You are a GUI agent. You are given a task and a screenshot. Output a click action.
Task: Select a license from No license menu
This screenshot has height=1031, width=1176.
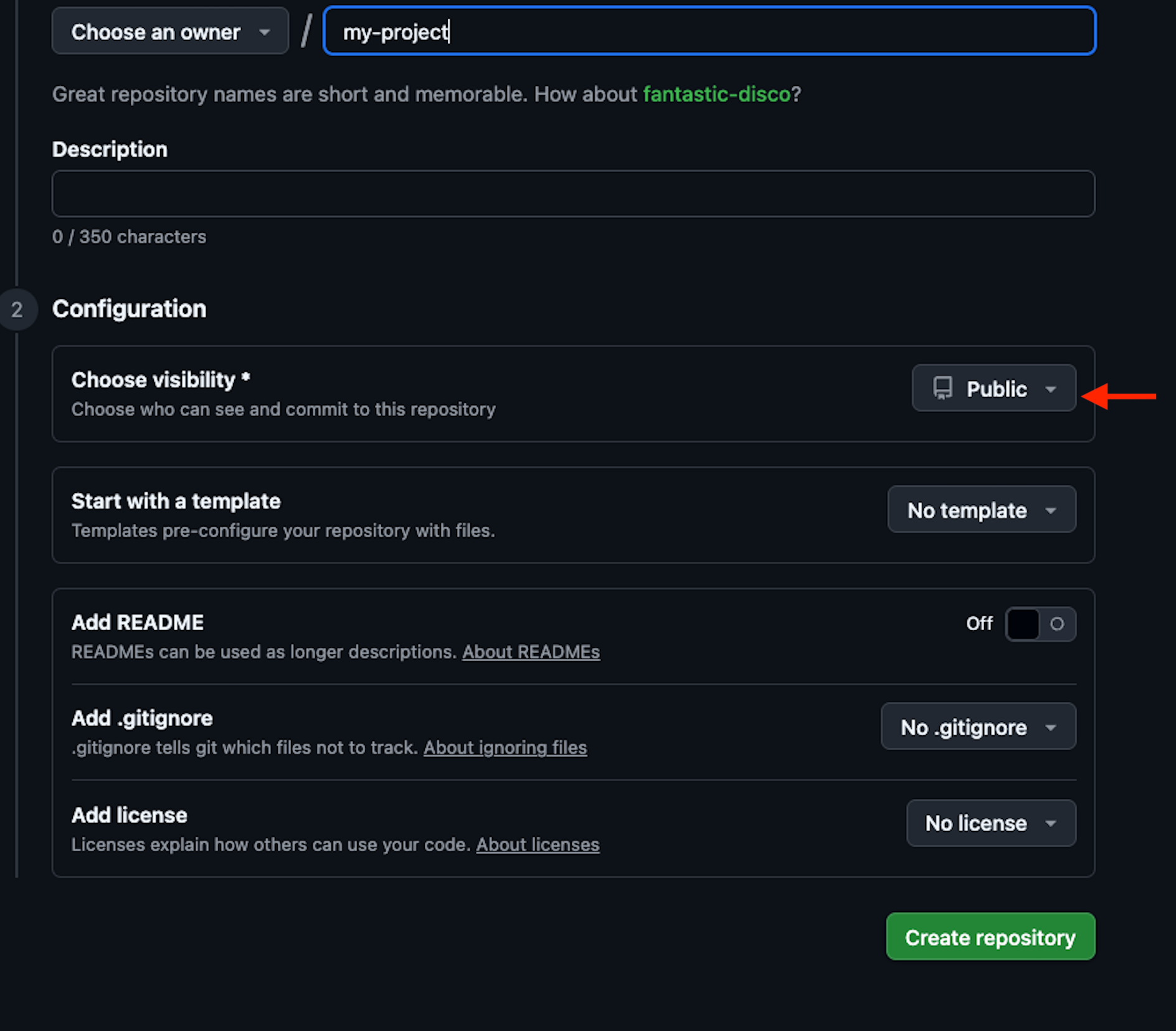pos(990,823)
